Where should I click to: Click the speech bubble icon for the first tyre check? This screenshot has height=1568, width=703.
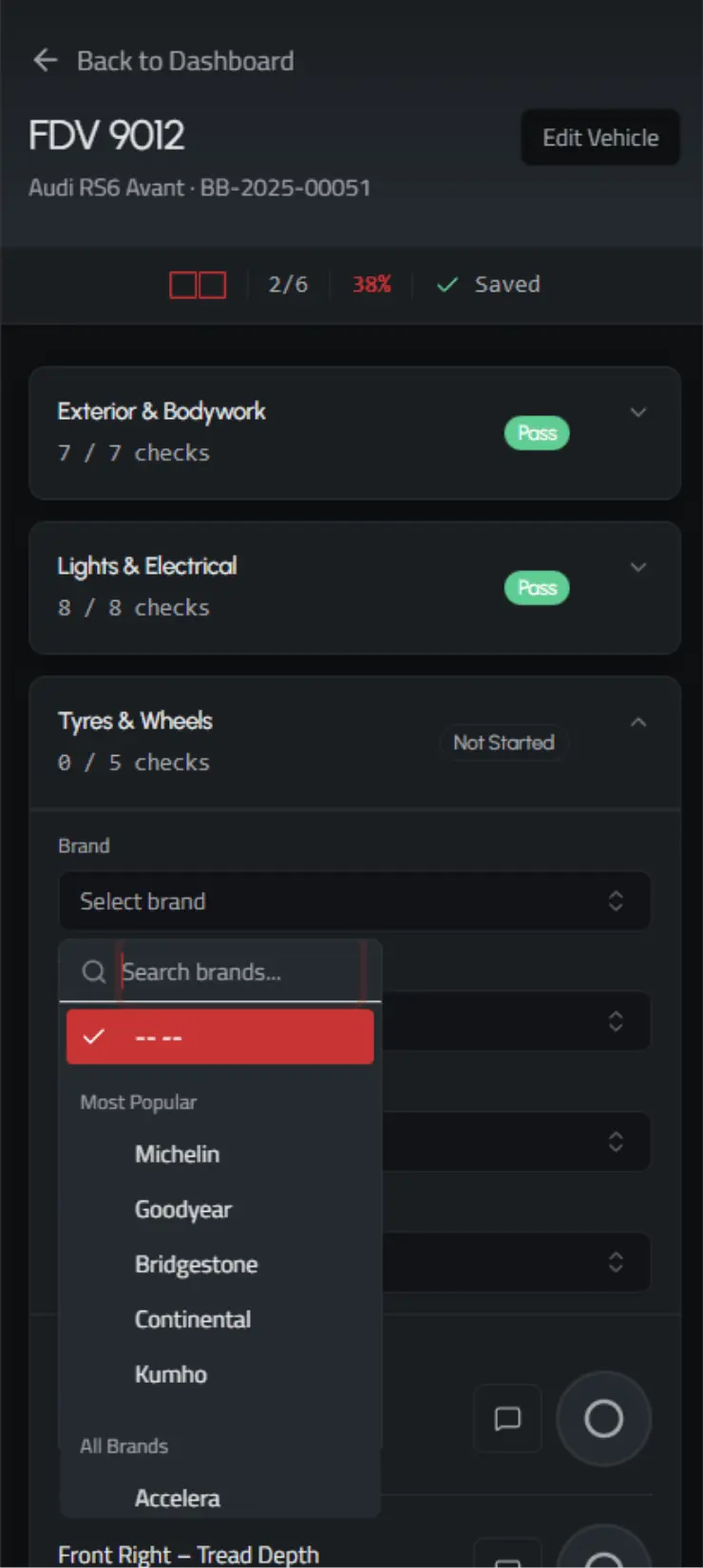coord(507,1418)
